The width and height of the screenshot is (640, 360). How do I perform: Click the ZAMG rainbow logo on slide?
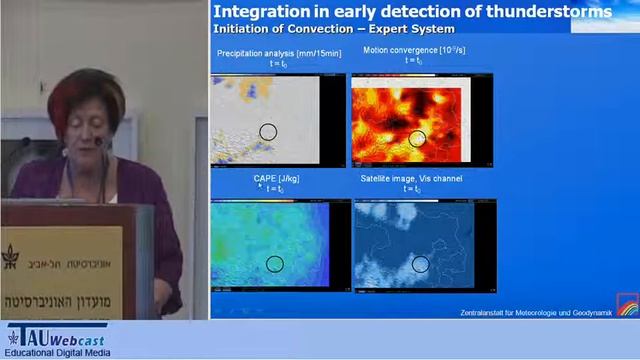(627, 305)
